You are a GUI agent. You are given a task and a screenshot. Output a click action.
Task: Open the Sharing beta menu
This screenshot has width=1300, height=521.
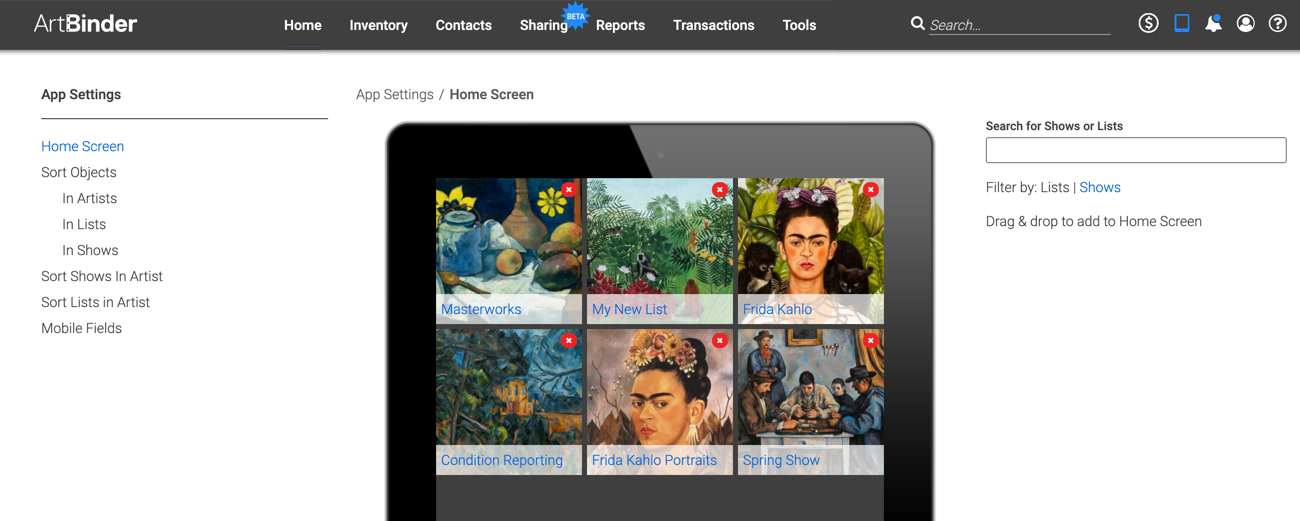click(544, 25)
